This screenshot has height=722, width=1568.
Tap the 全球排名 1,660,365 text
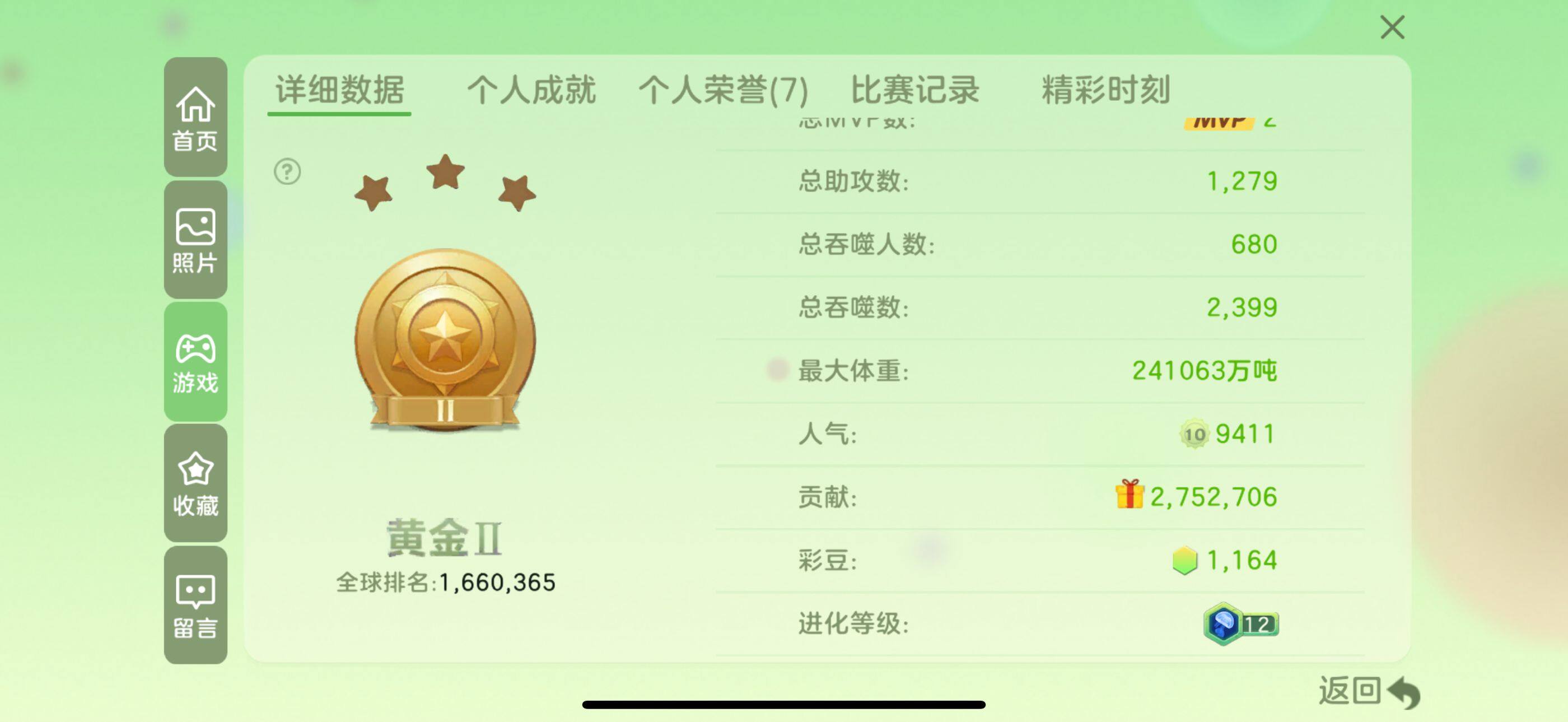[x=446, y=583]
